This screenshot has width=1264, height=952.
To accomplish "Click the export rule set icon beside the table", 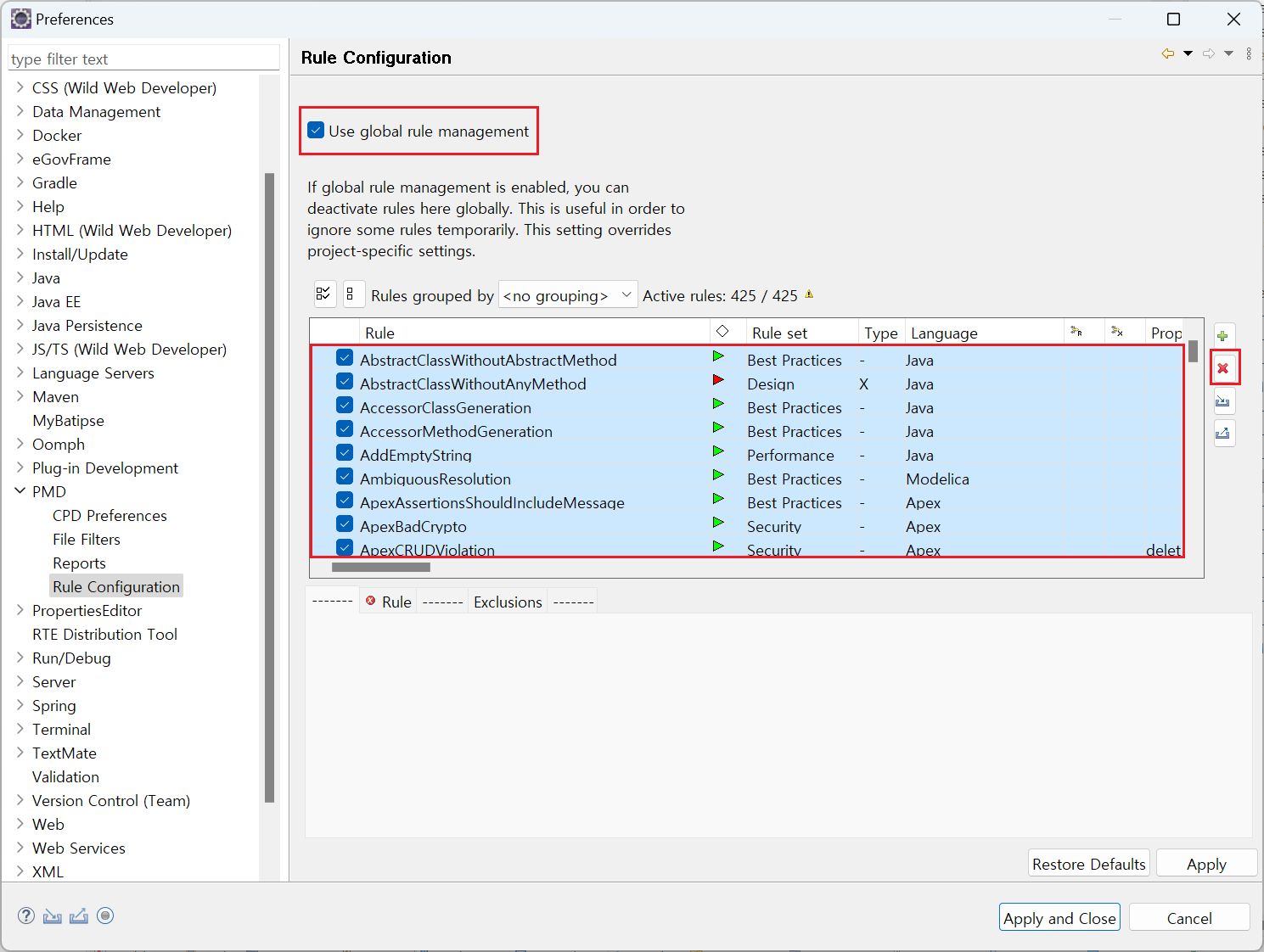I will [x=1223, y=434].
